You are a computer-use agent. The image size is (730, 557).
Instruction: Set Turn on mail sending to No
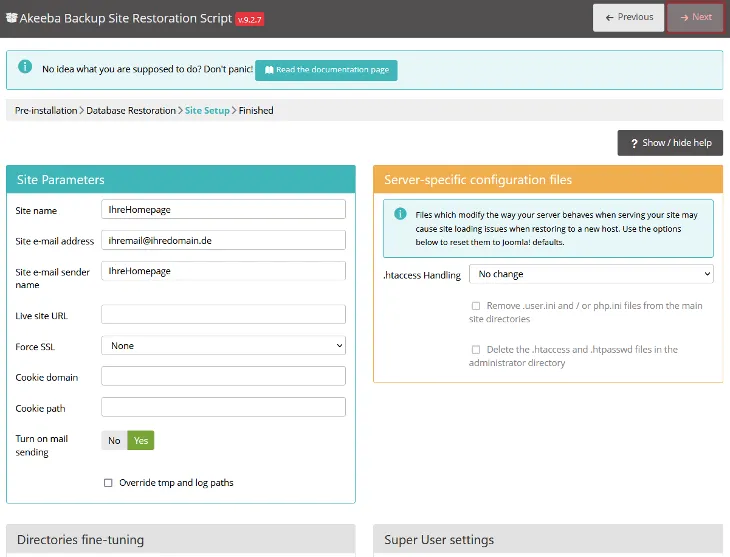point(114,440)
